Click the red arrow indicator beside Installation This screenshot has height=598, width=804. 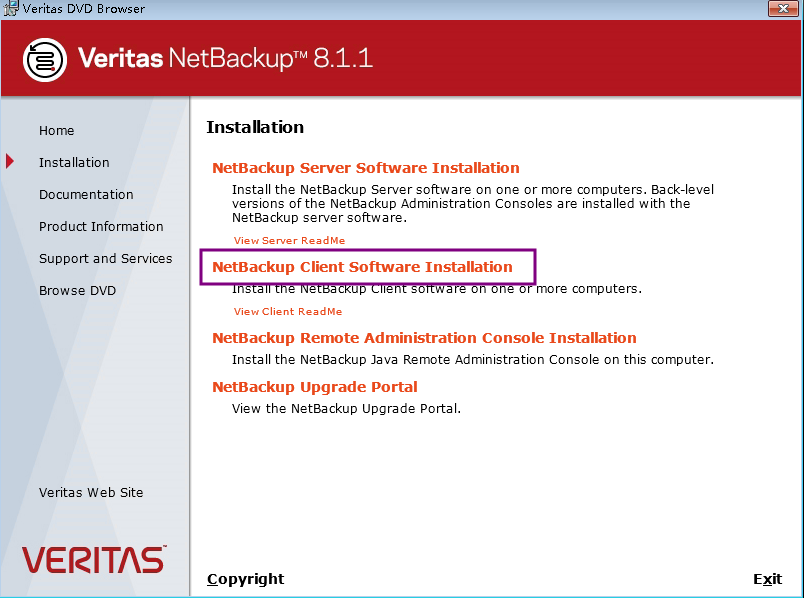pyautogui.click(x=9, y=162)
